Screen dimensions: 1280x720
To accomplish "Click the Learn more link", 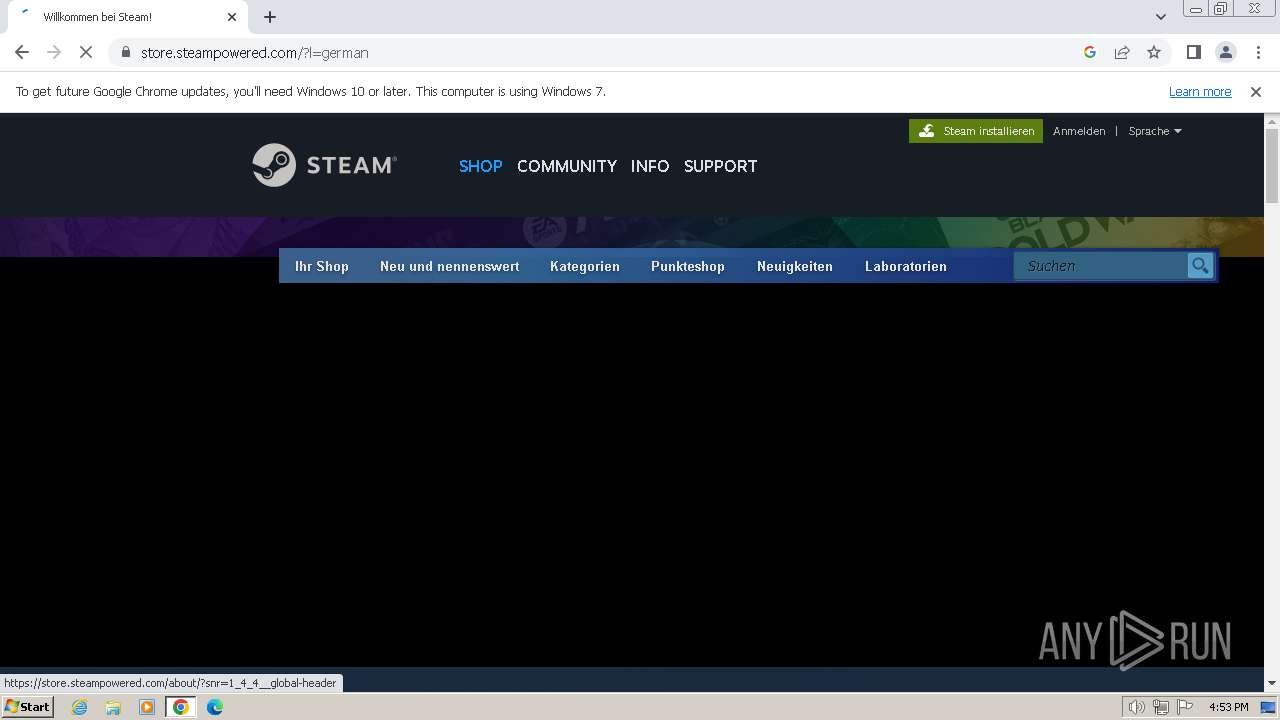I will [x=1200, y=91].
